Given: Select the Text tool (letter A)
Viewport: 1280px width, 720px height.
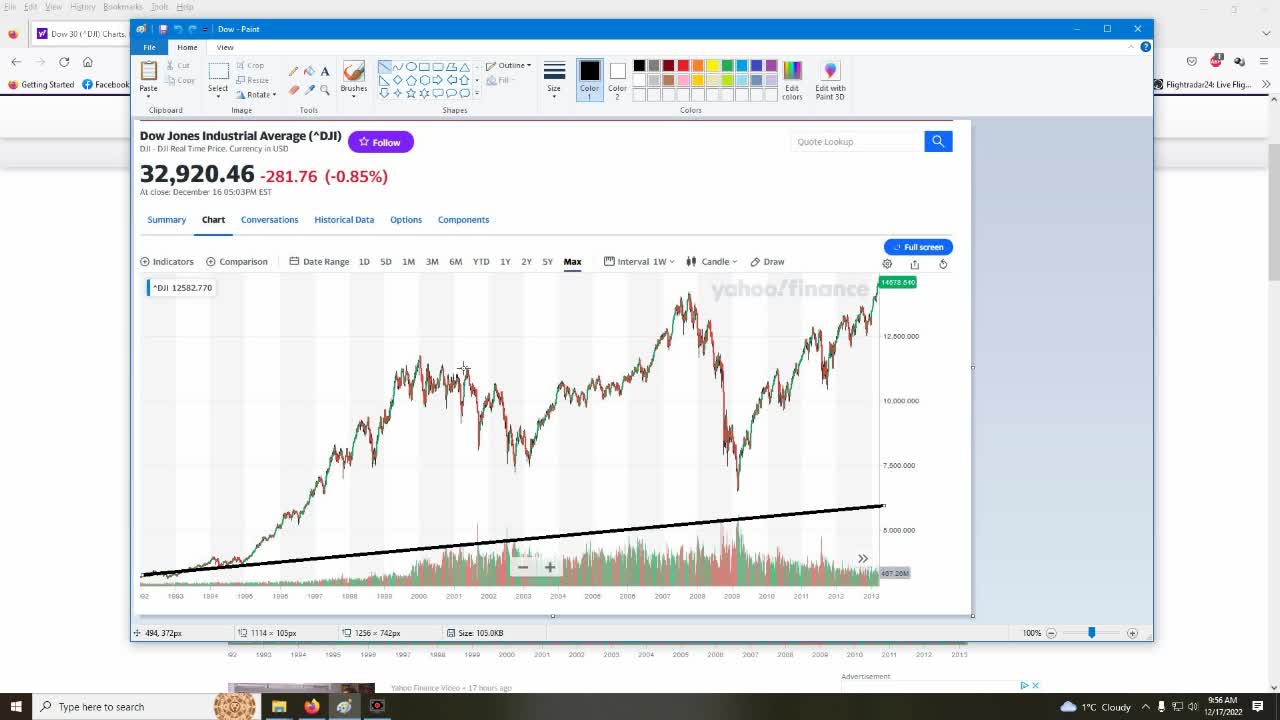Looking at the screenshot, I should (325, 71).
